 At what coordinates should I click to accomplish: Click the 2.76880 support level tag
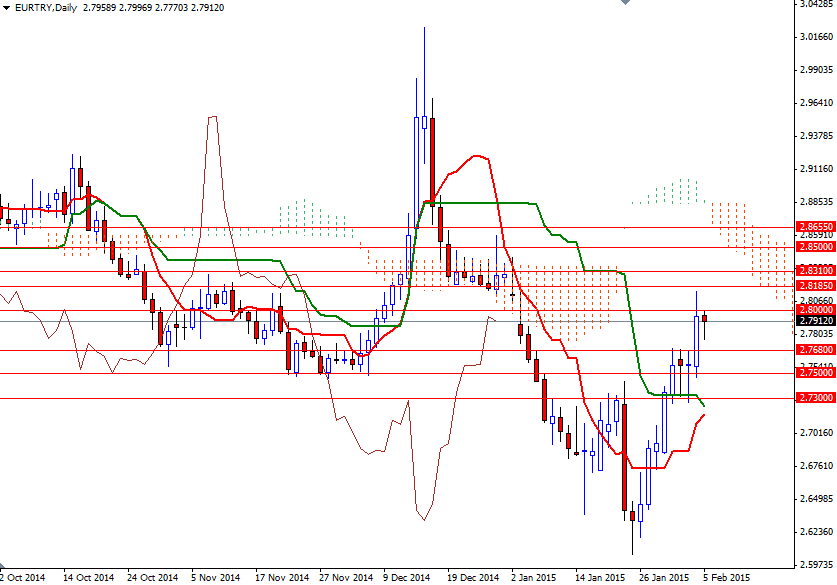pos(816,351)
